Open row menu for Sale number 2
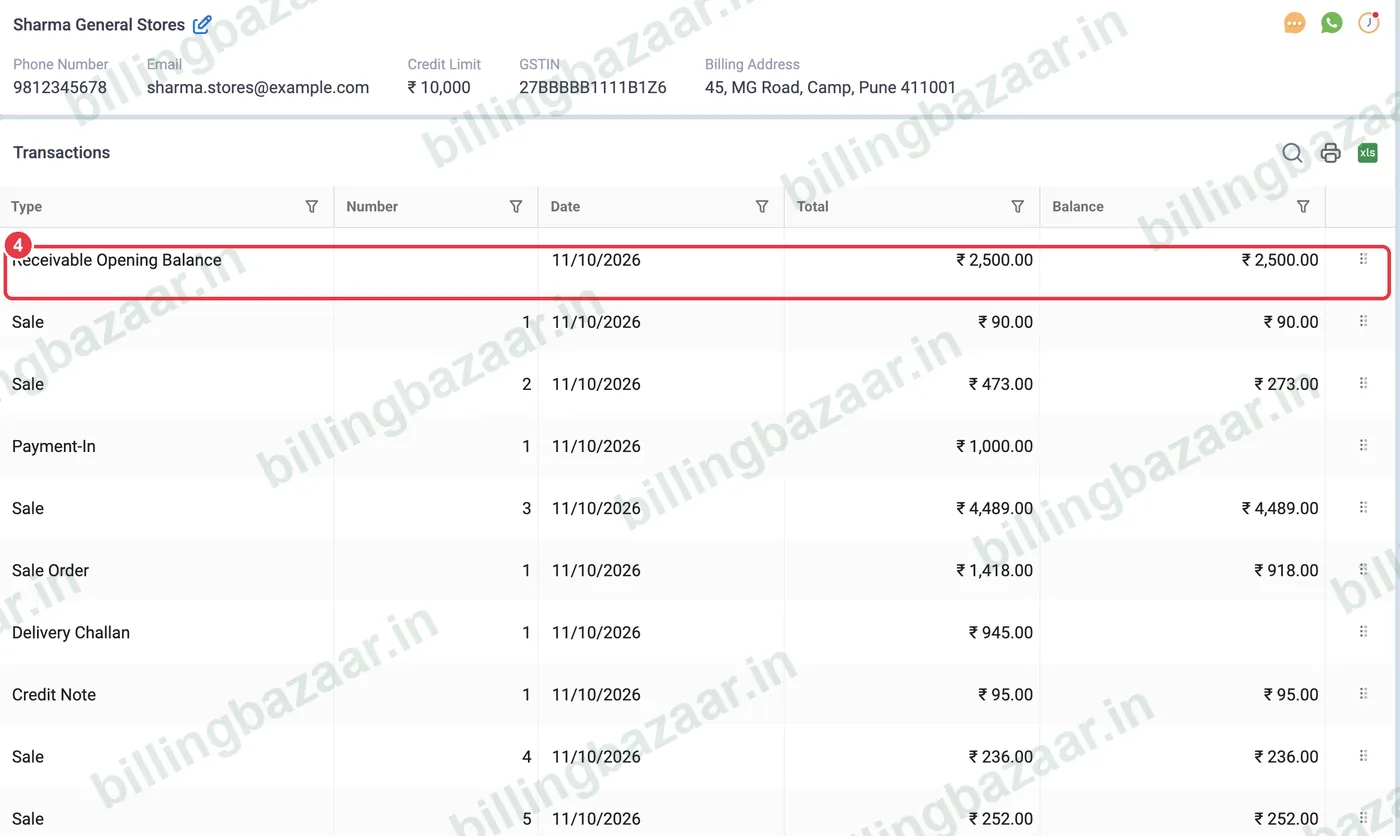 1363,384
